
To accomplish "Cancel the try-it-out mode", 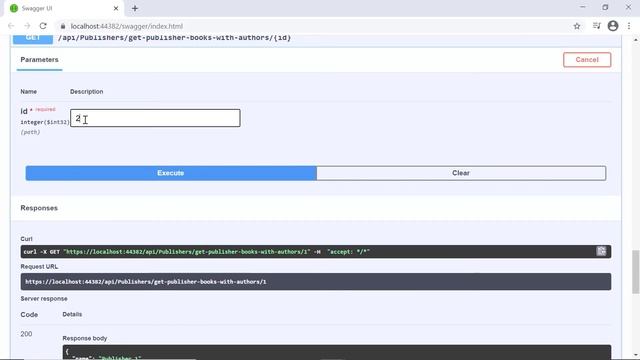I will (x=587, y=60).
